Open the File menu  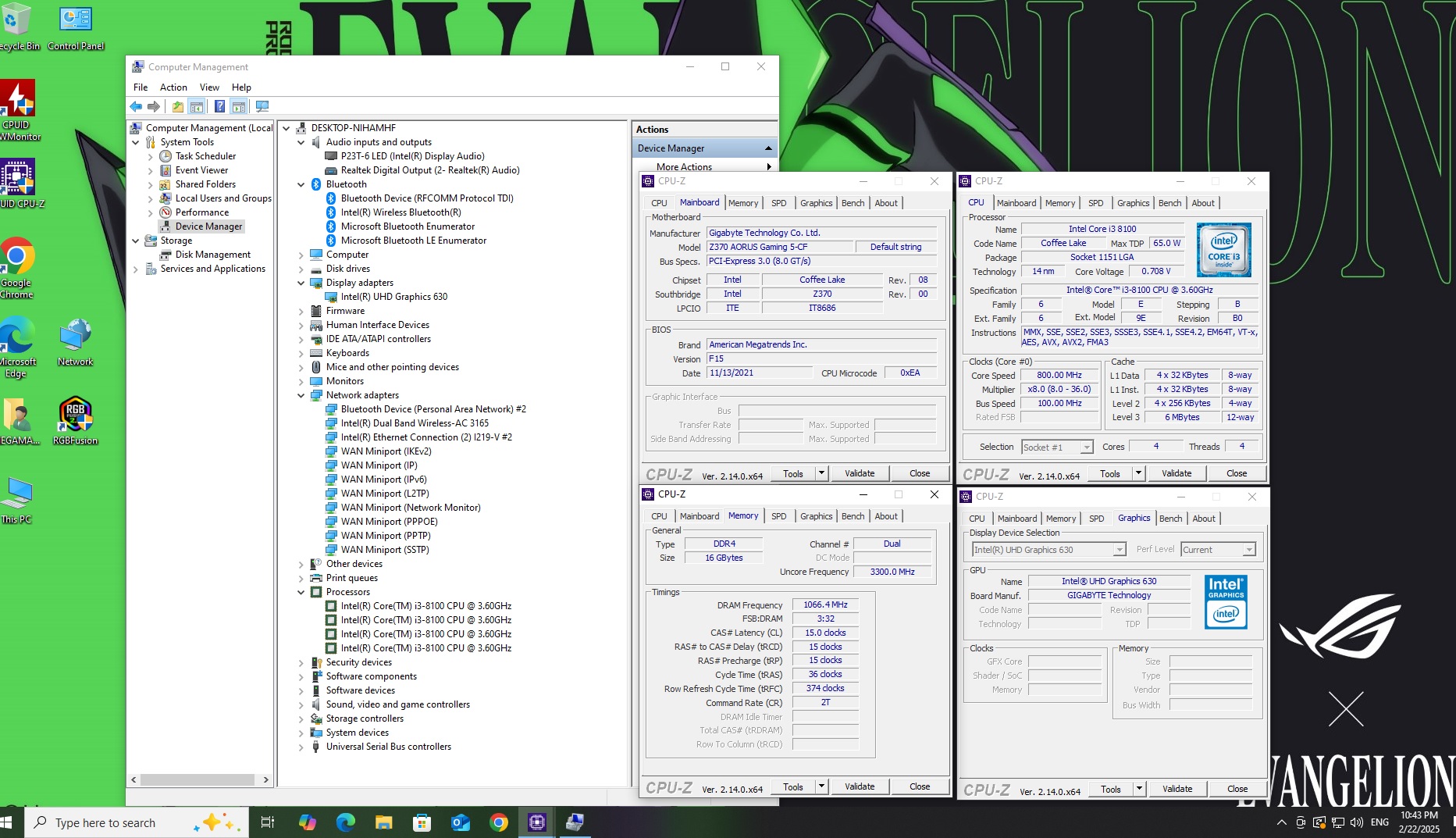tap(141, 87)
